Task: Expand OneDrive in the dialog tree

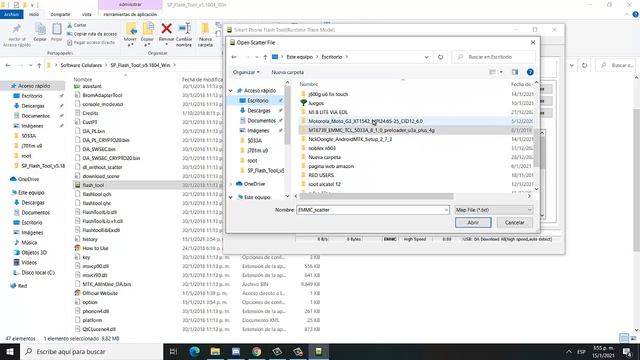Action: (x=231, y=184)
